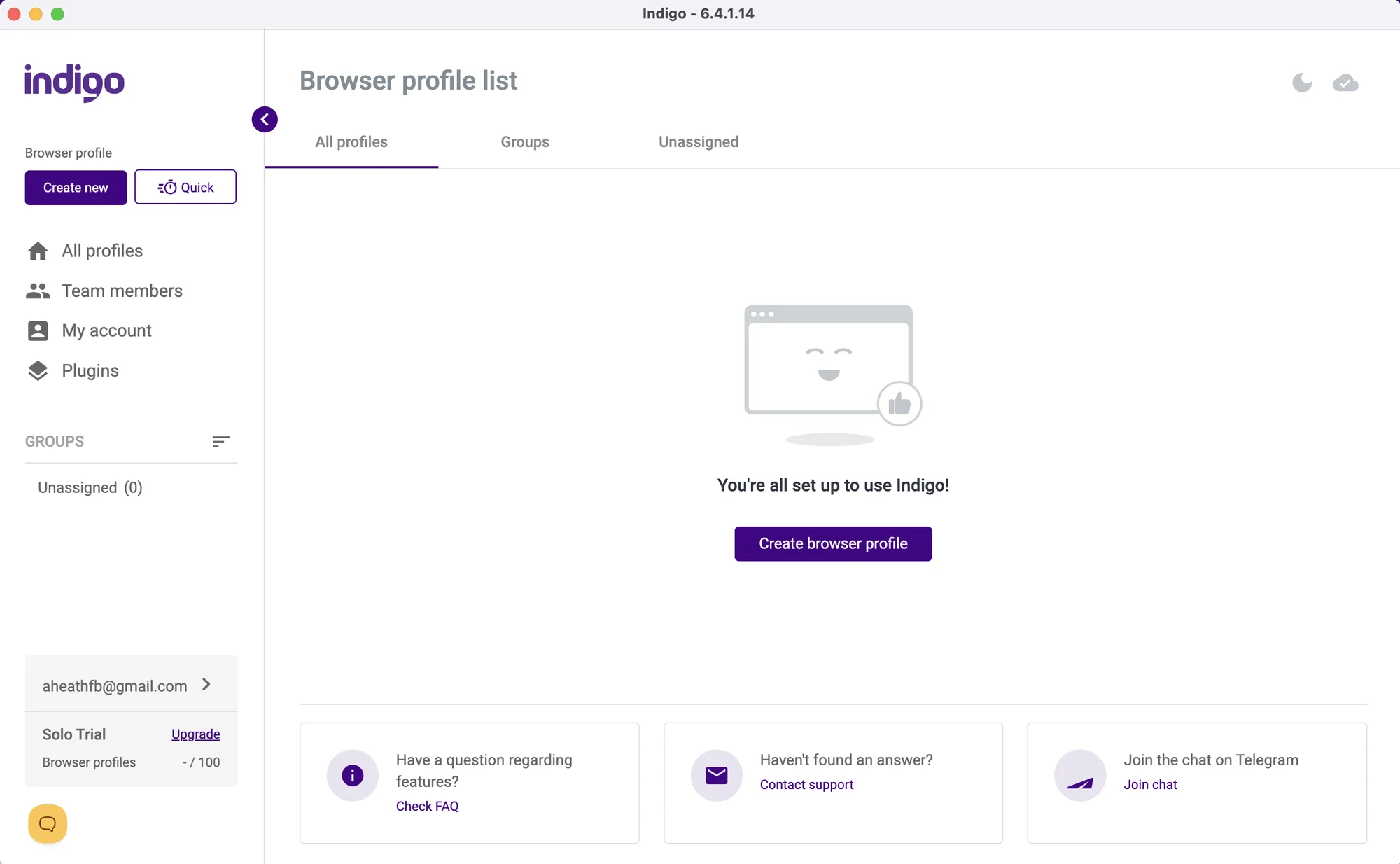Open Plugins page

[90, 370]
